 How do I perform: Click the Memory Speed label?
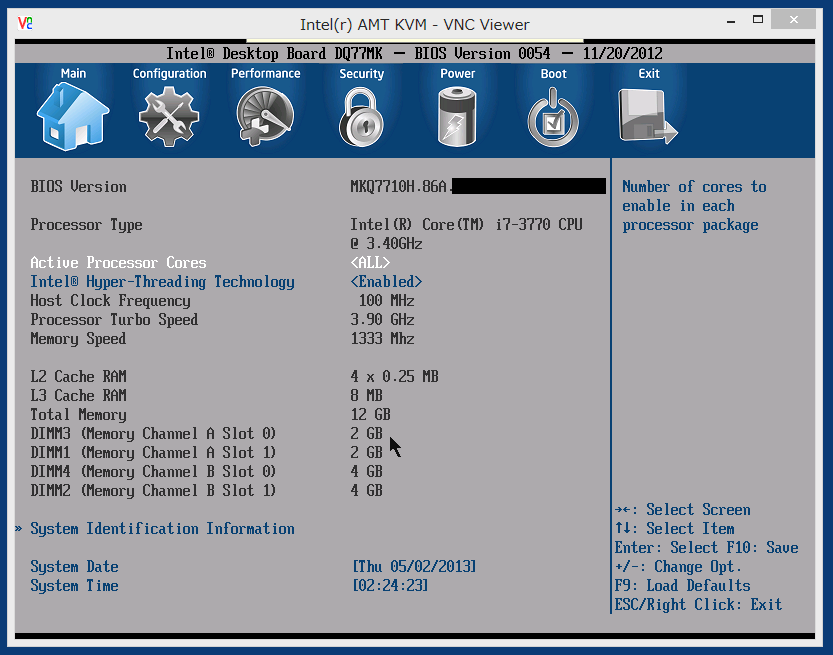78,339
